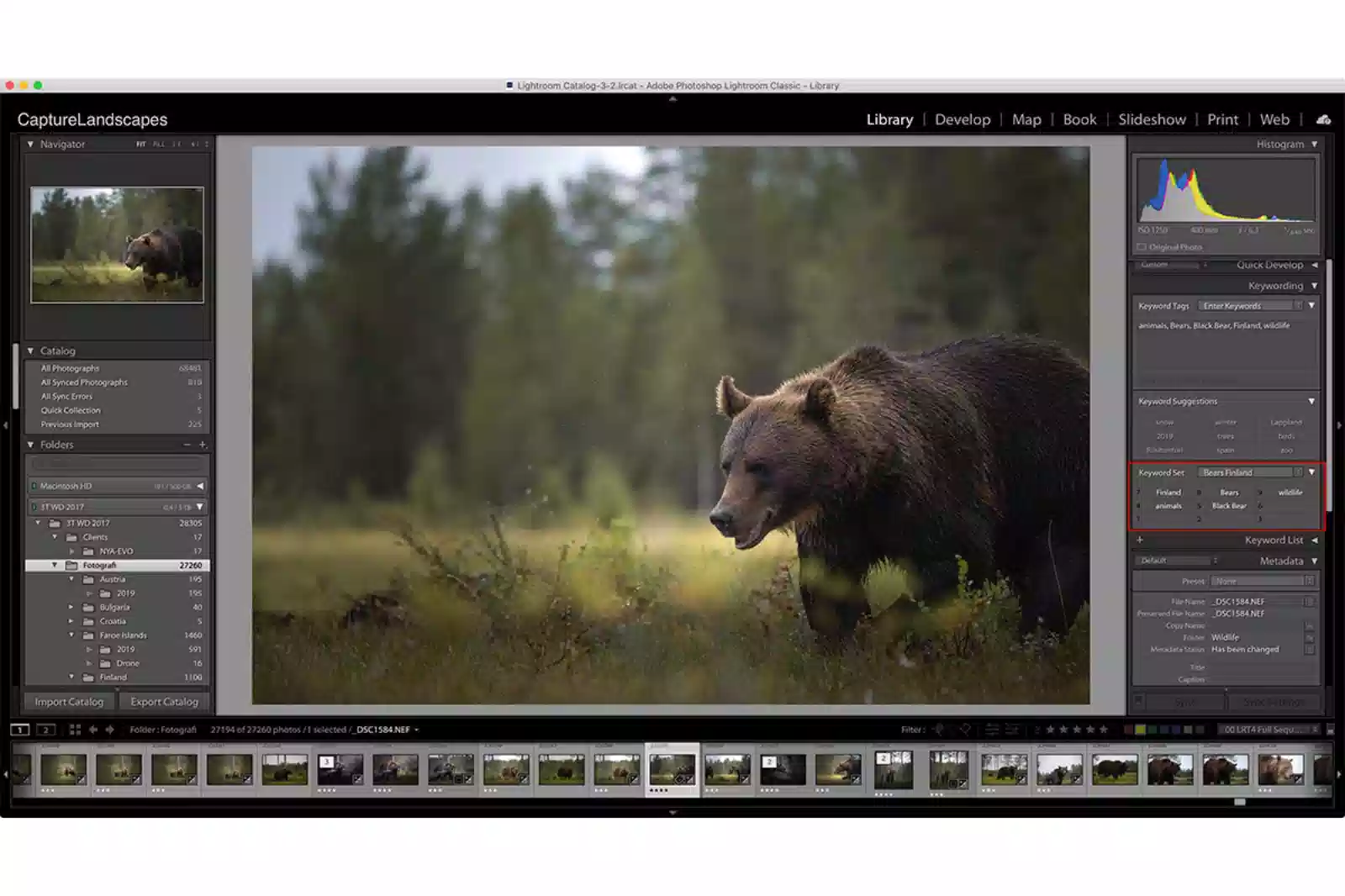Select the yellow color label swatch
Viewport: 1345px width, 896px height.
tap(1140, 730)
